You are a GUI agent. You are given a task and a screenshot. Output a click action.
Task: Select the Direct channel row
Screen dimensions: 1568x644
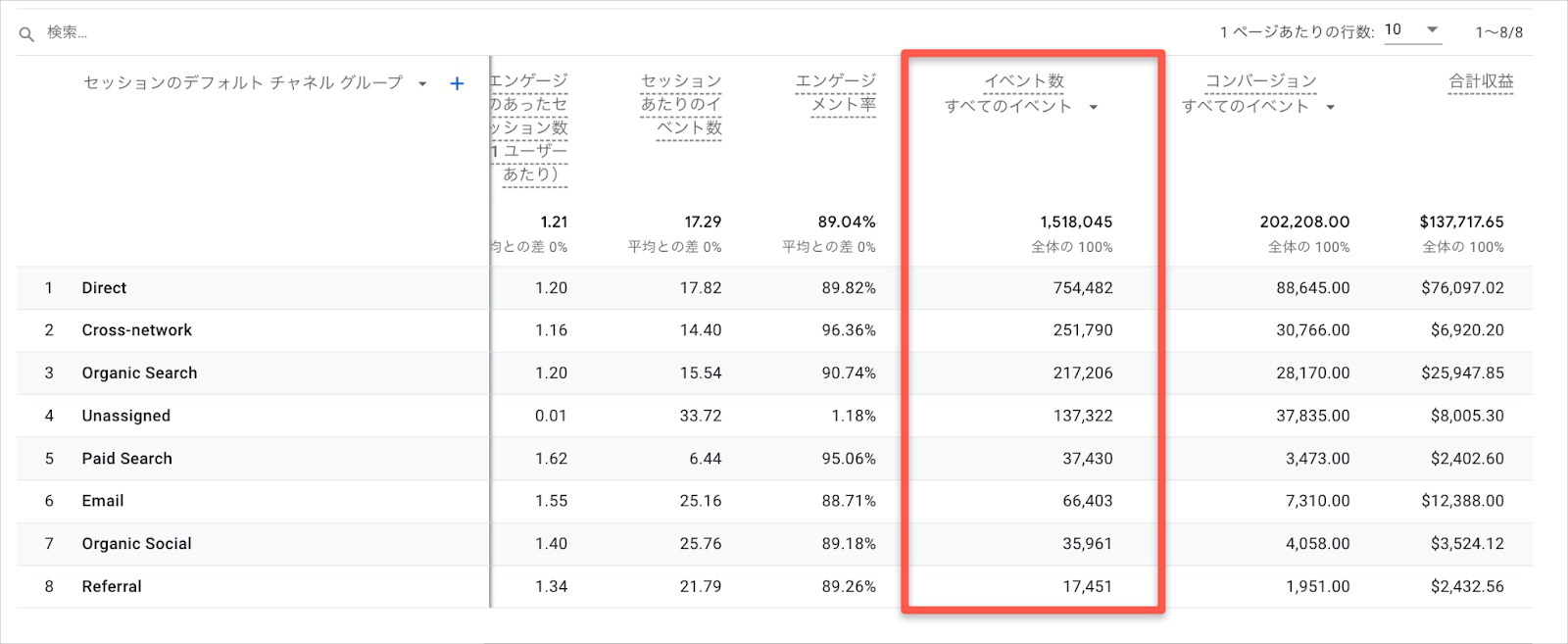coord(104,288)
